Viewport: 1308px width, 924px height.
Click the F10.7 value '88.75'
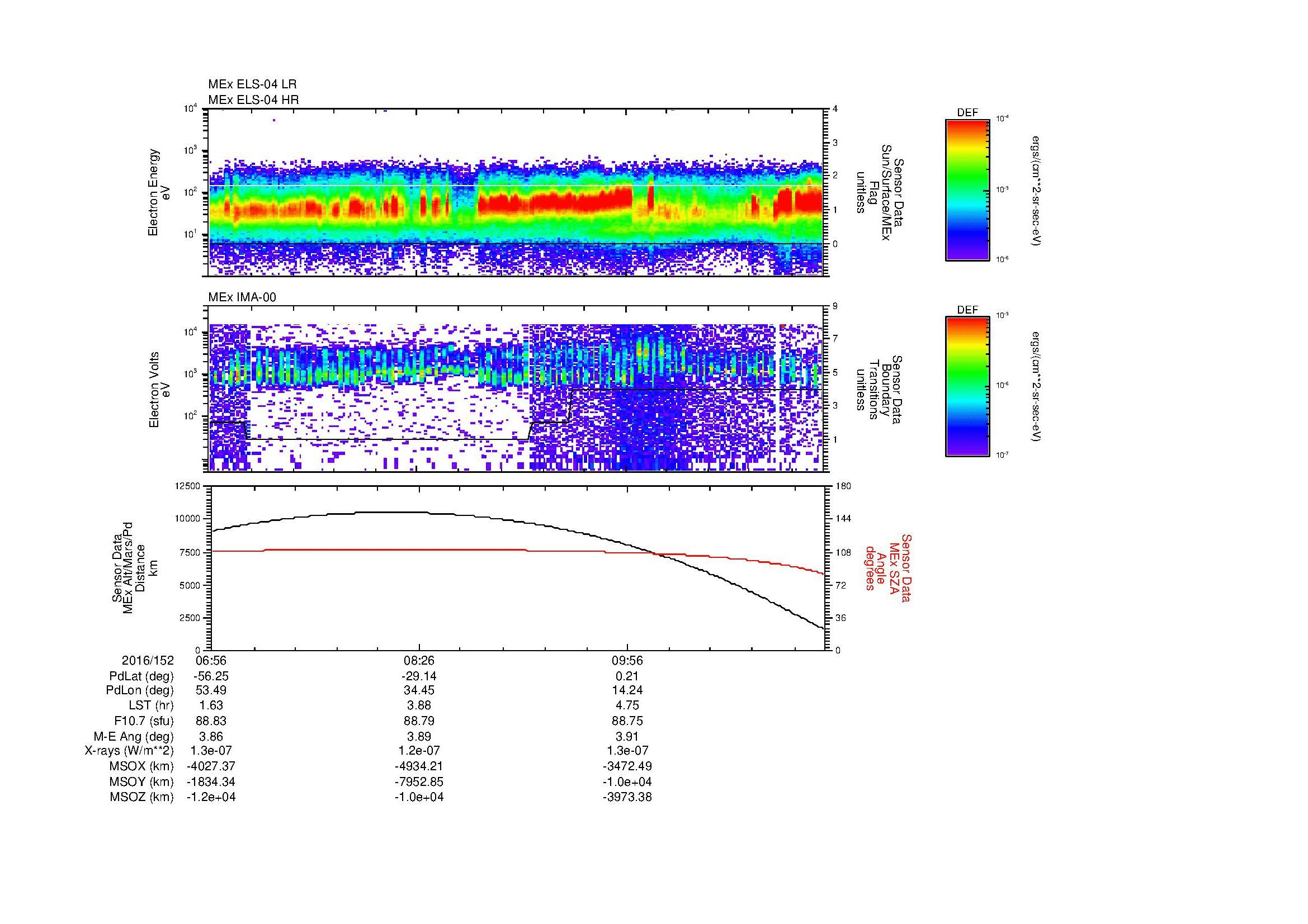tap(627, 721)
